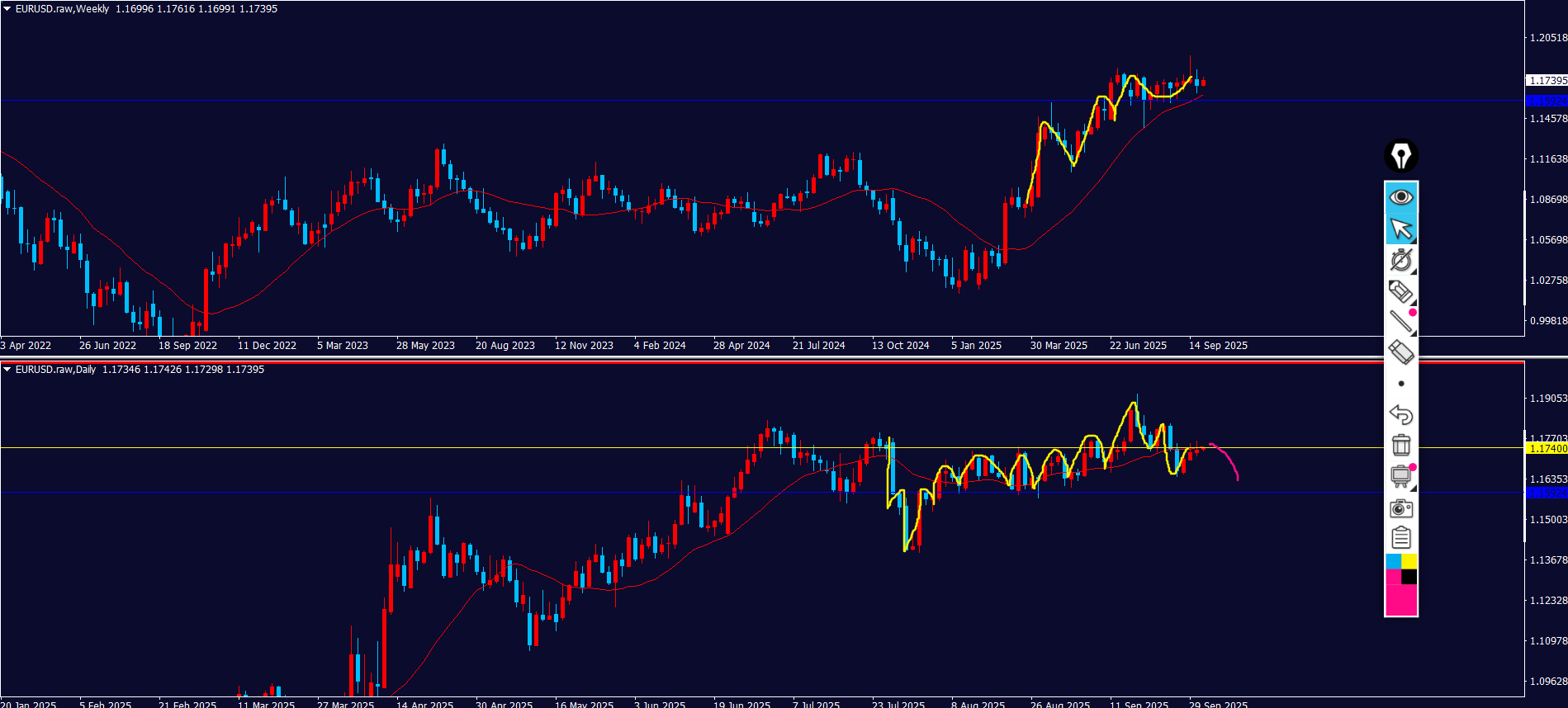Screen dimensions: 1568x708
Task: Expand the EURUSD Weekly chart title triangle
Action: 7,9
